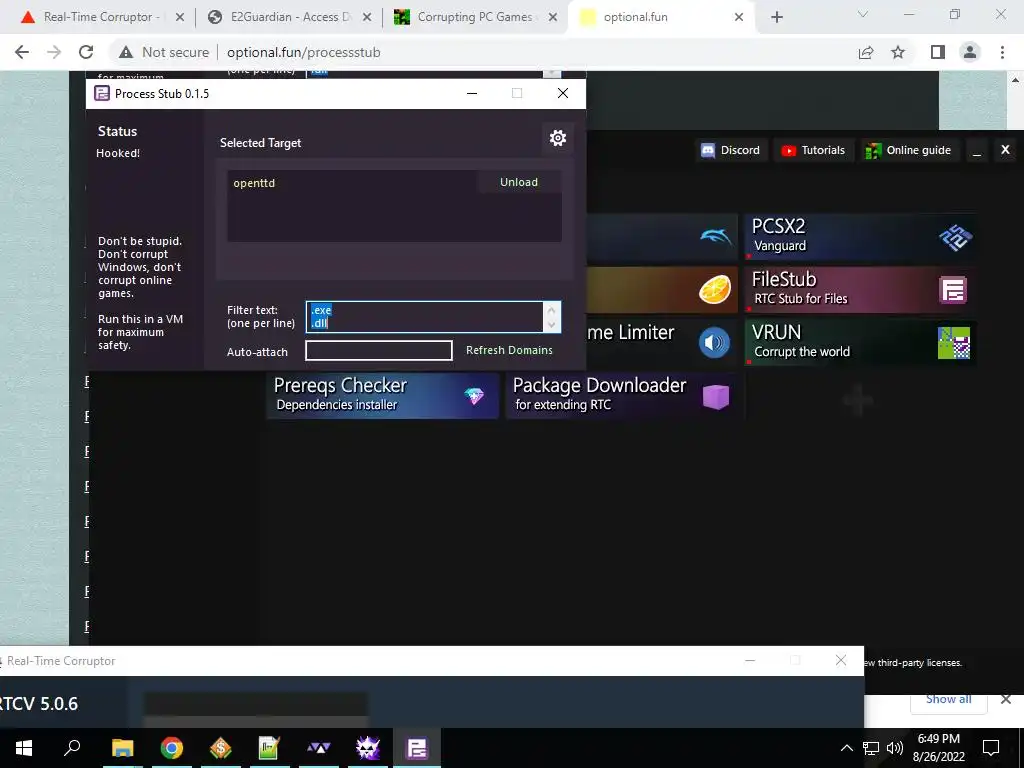Unload the openttd target

tap(519, 182)
